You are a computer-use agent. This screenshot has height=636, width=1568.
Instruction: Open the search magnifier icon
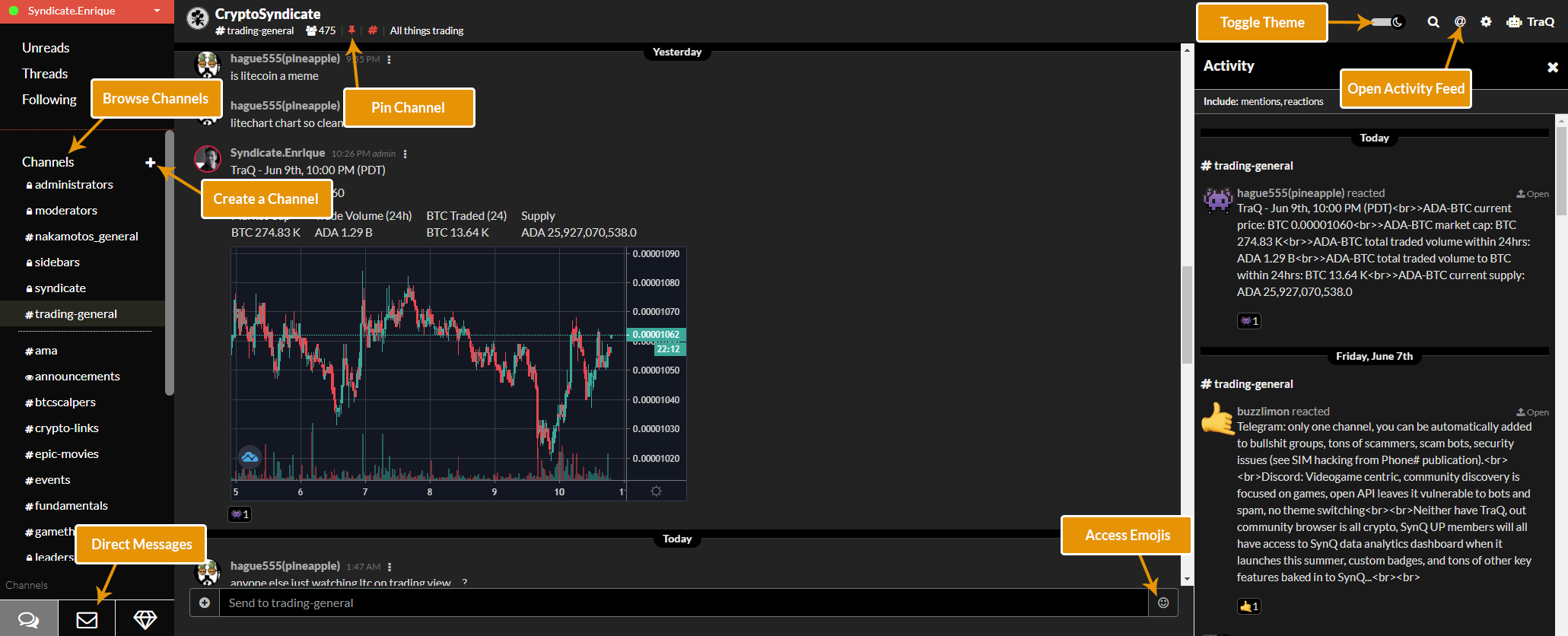[x=1433, y=22]
